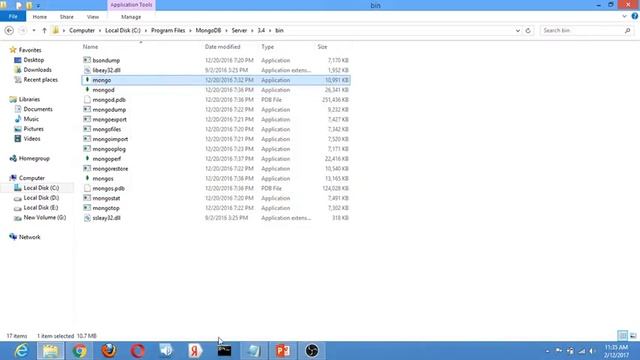Expand the chevron after Program Files

[190, 31]
